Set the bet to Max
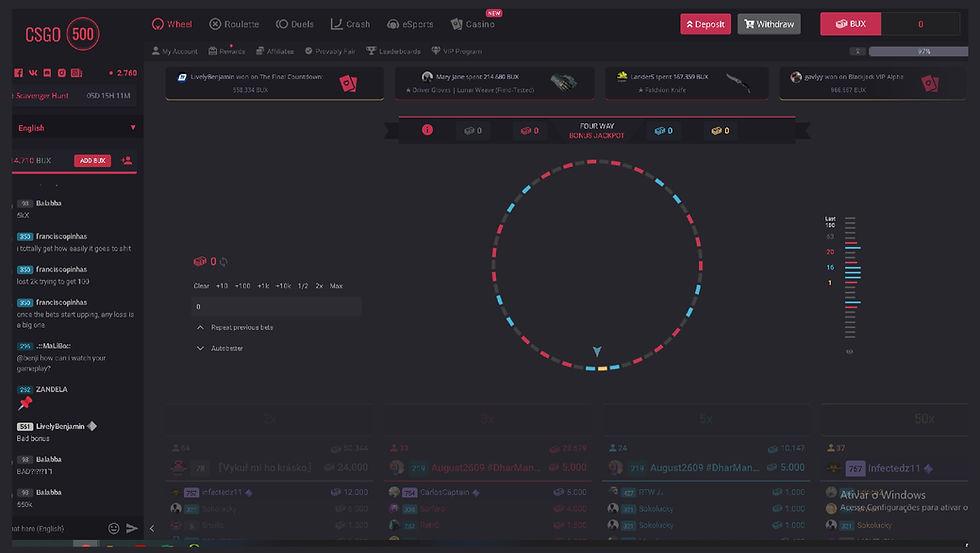 coord(336,286)
